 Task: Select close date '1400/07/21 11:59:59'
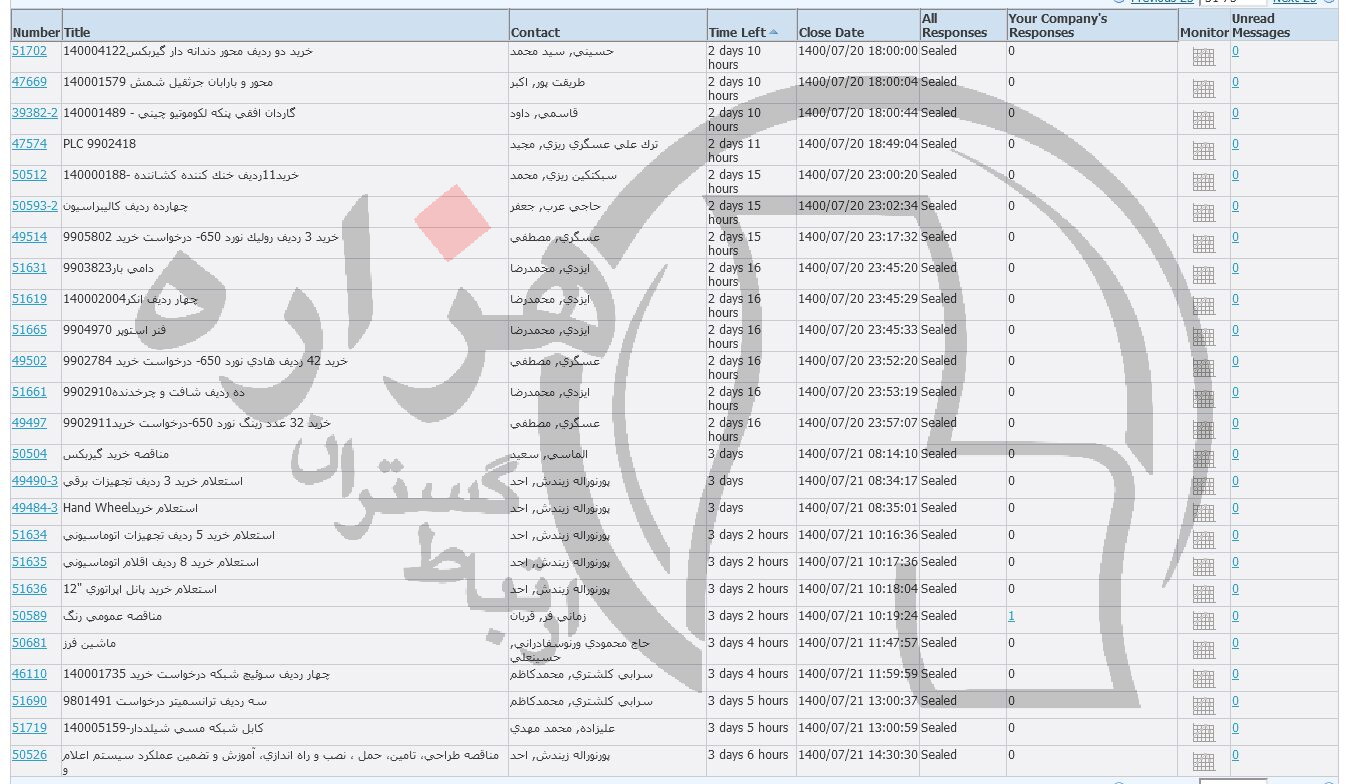pos(858,674)
